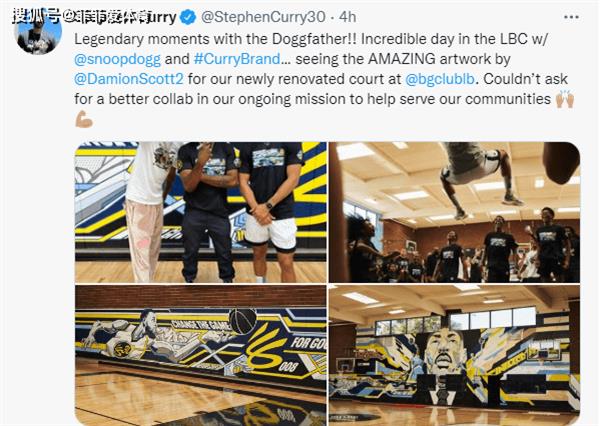This screenshot has width=600, height=426.
Task: Click the 4h timestamp
Action: (347, 17)
